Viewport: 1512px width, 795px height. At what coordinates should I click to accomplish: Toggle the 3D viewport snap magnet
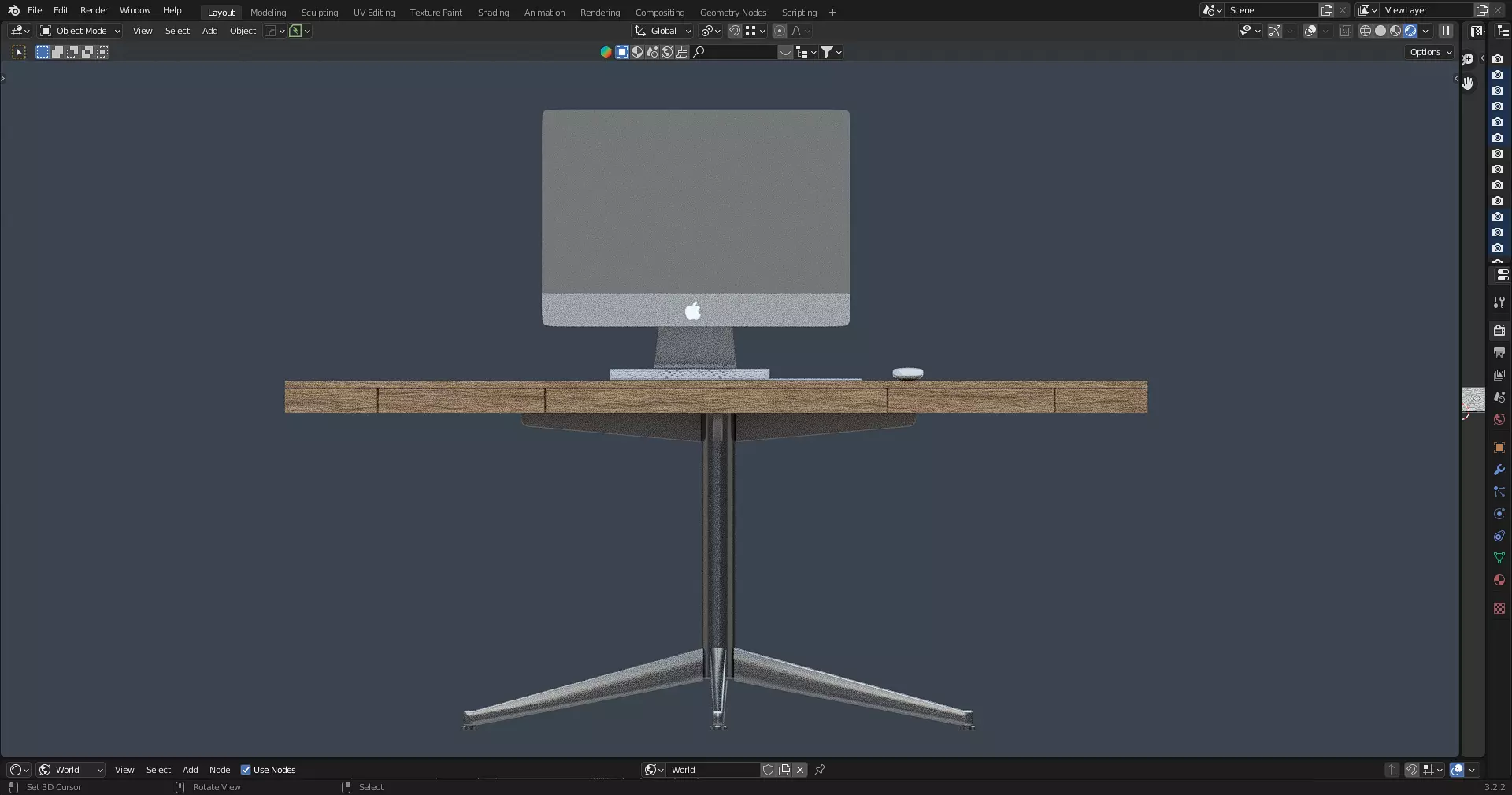(x=734, y=31)
